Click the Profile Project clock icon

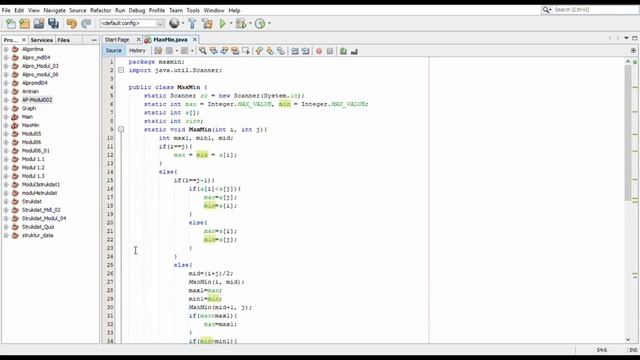pyautogui.click(x=260, y=24)
